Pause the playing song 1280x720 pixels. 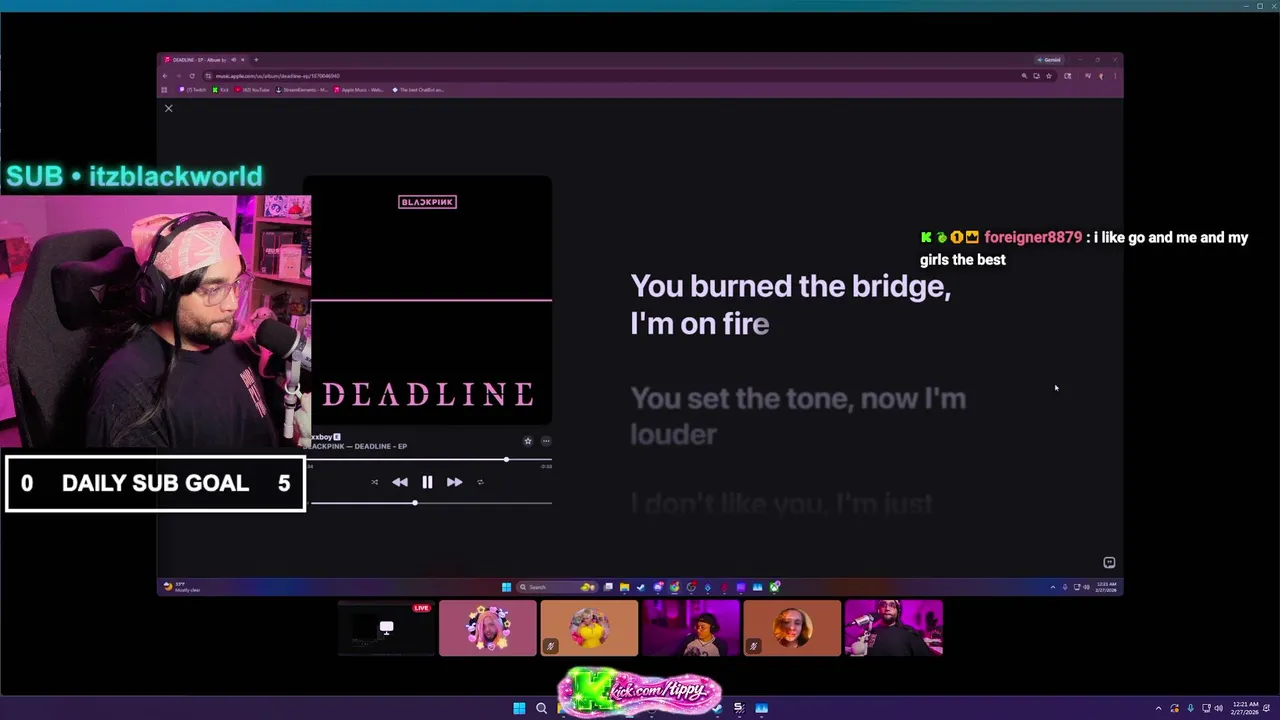click(x=427, y=482)
